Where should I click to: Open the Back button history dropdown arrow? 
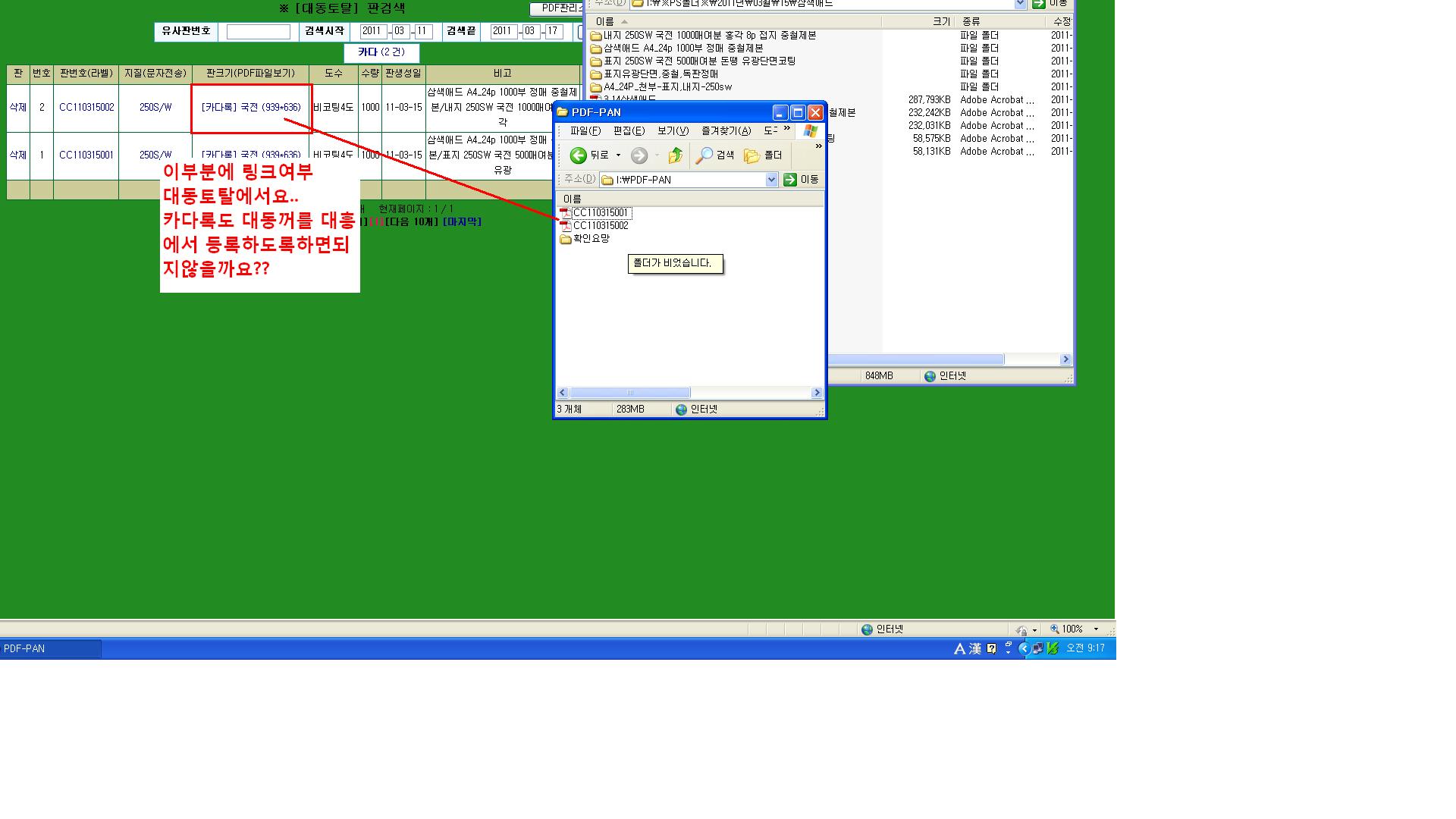(618, 155)
